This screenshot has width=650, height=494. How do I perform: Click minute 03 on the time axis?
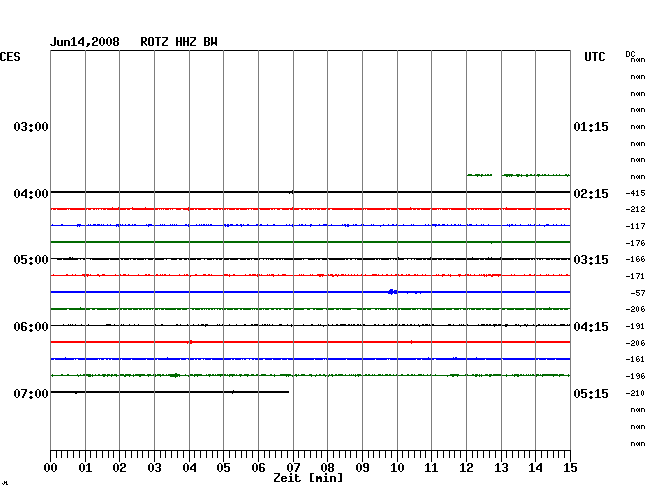(x=155, y=468)
